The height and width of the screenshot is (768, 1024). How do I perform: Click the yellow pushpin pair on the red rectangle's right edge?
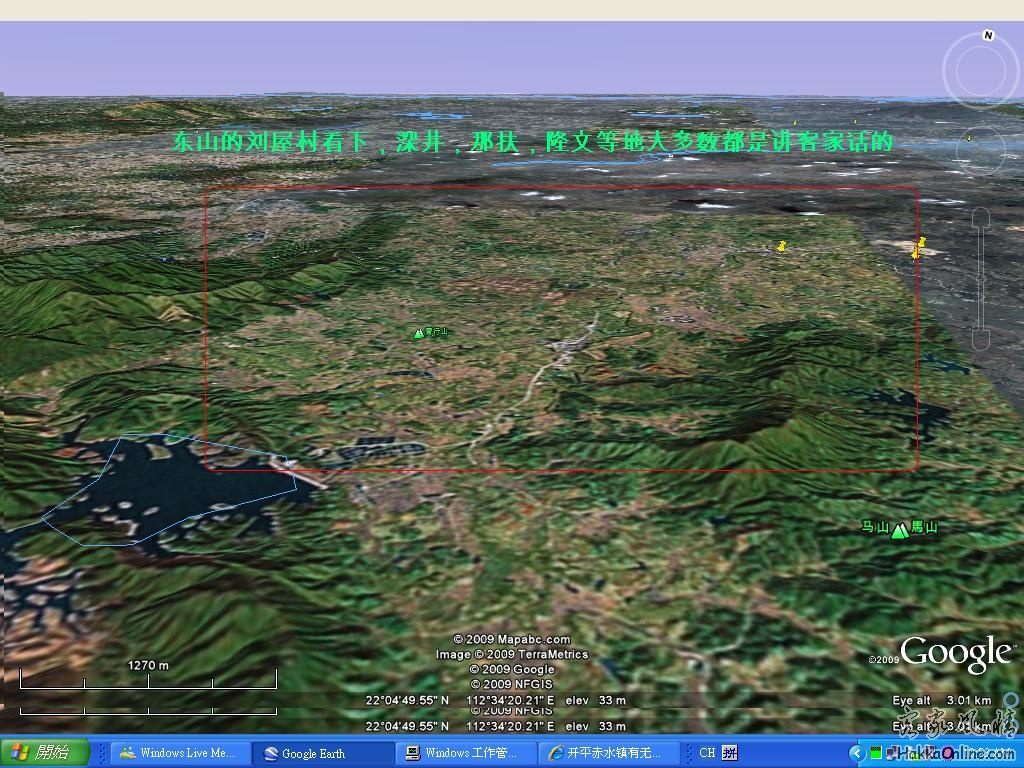(919, 248)
